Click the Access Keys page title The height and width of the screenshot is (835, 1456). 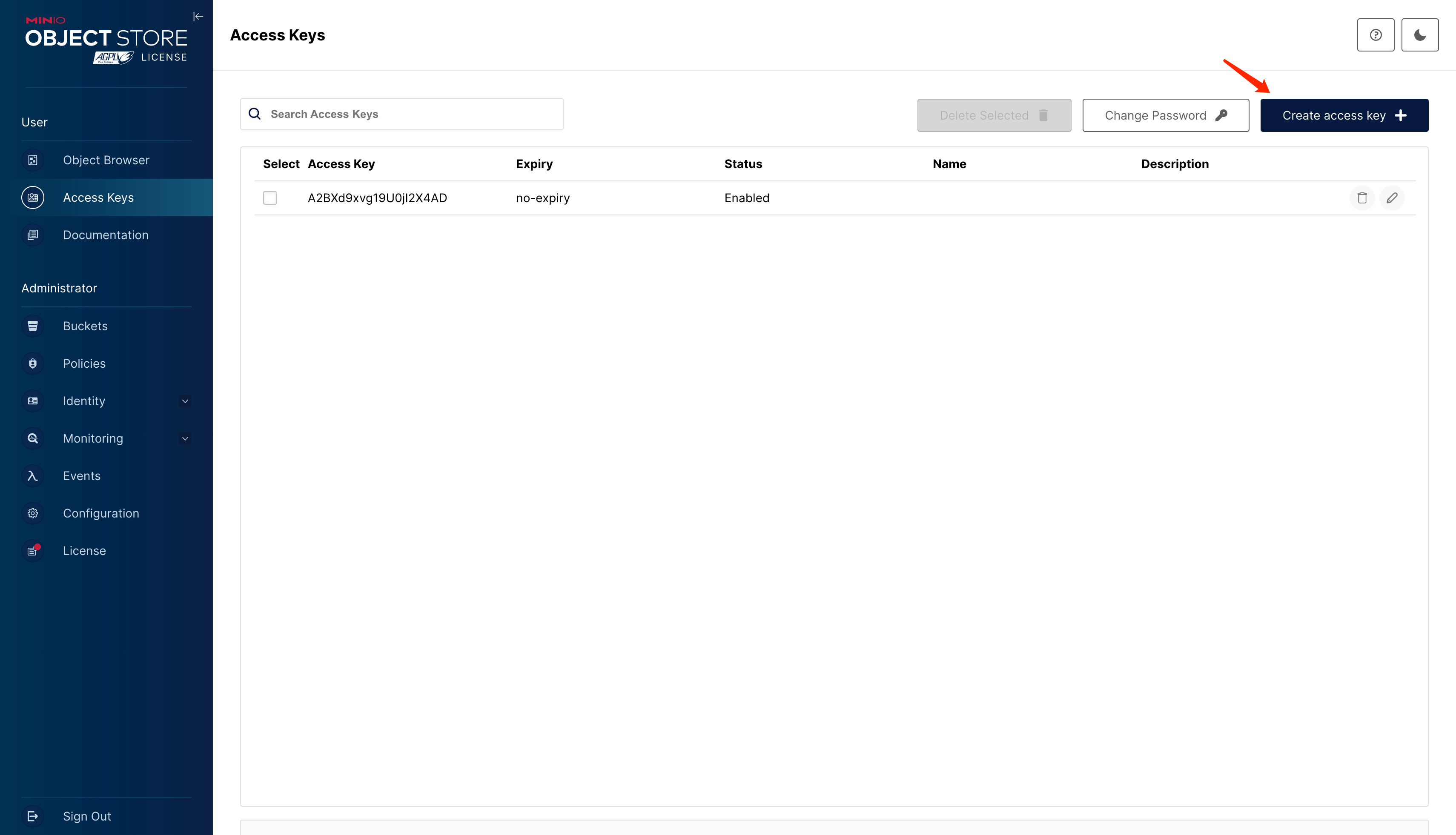pos(278,35)
